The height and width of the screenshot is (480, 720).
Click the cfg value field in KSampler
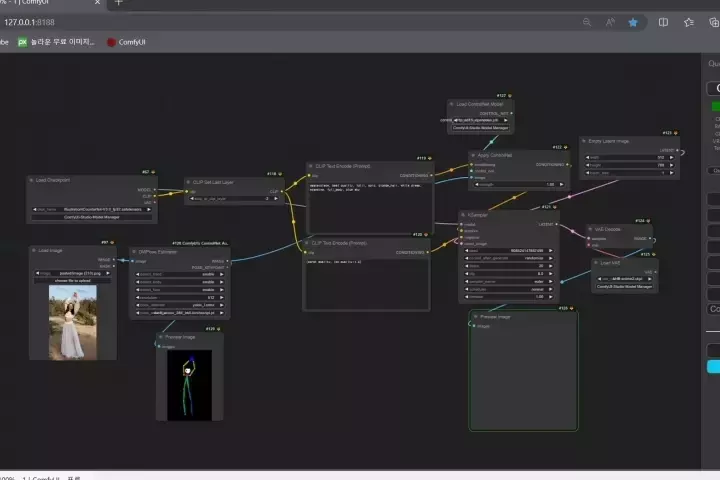(x=509, y=274)
